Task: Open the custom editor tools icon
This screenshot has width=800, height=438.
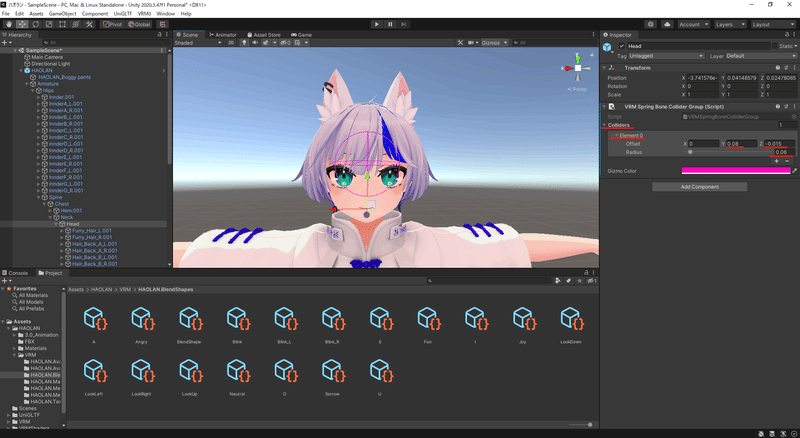Action: (x=89, y=24)
